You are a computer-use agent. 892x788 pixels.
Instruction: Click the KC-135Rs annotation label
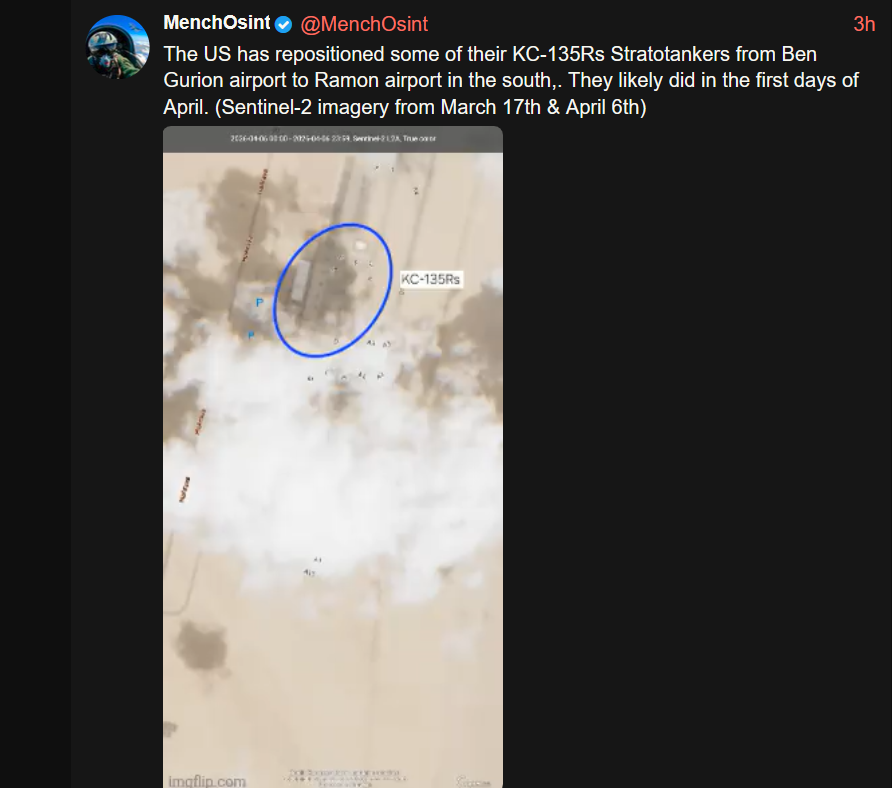(x=431, y=279)
